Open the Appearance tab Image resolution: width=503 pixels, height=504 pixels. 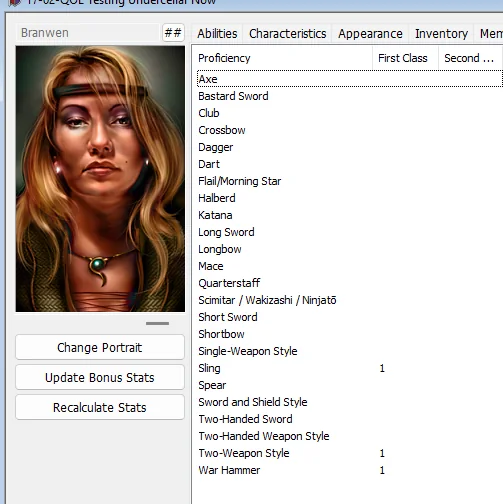tap(370, 34)
